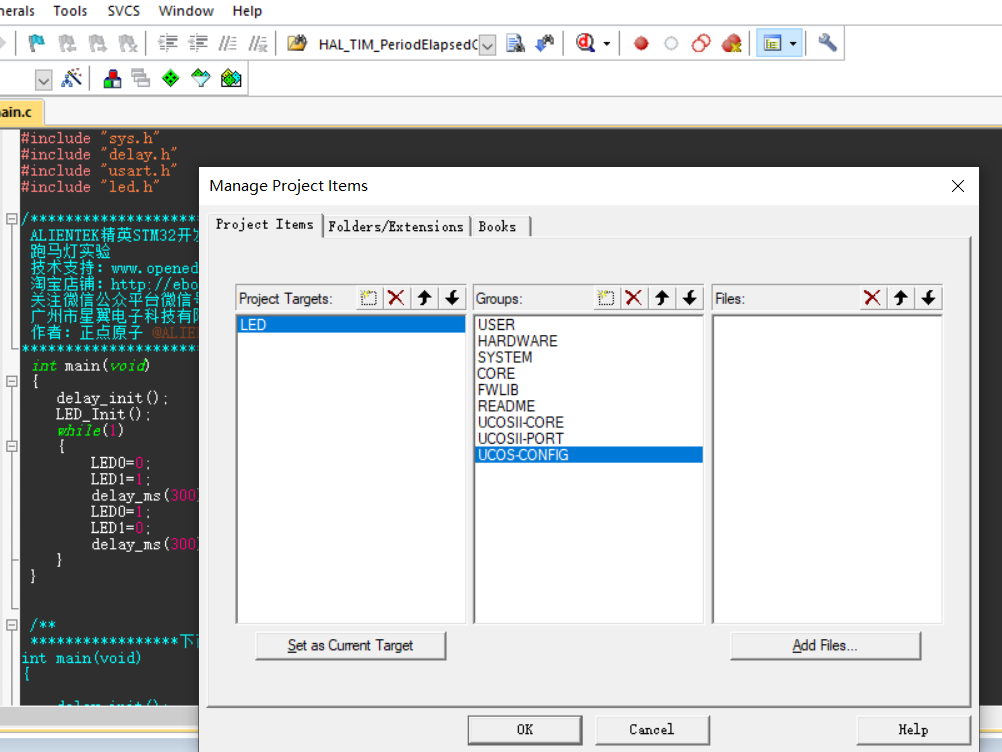Expand the window layout dropdown arrow
Screen dimensions: 1002x752
click(x=793, y=44)
